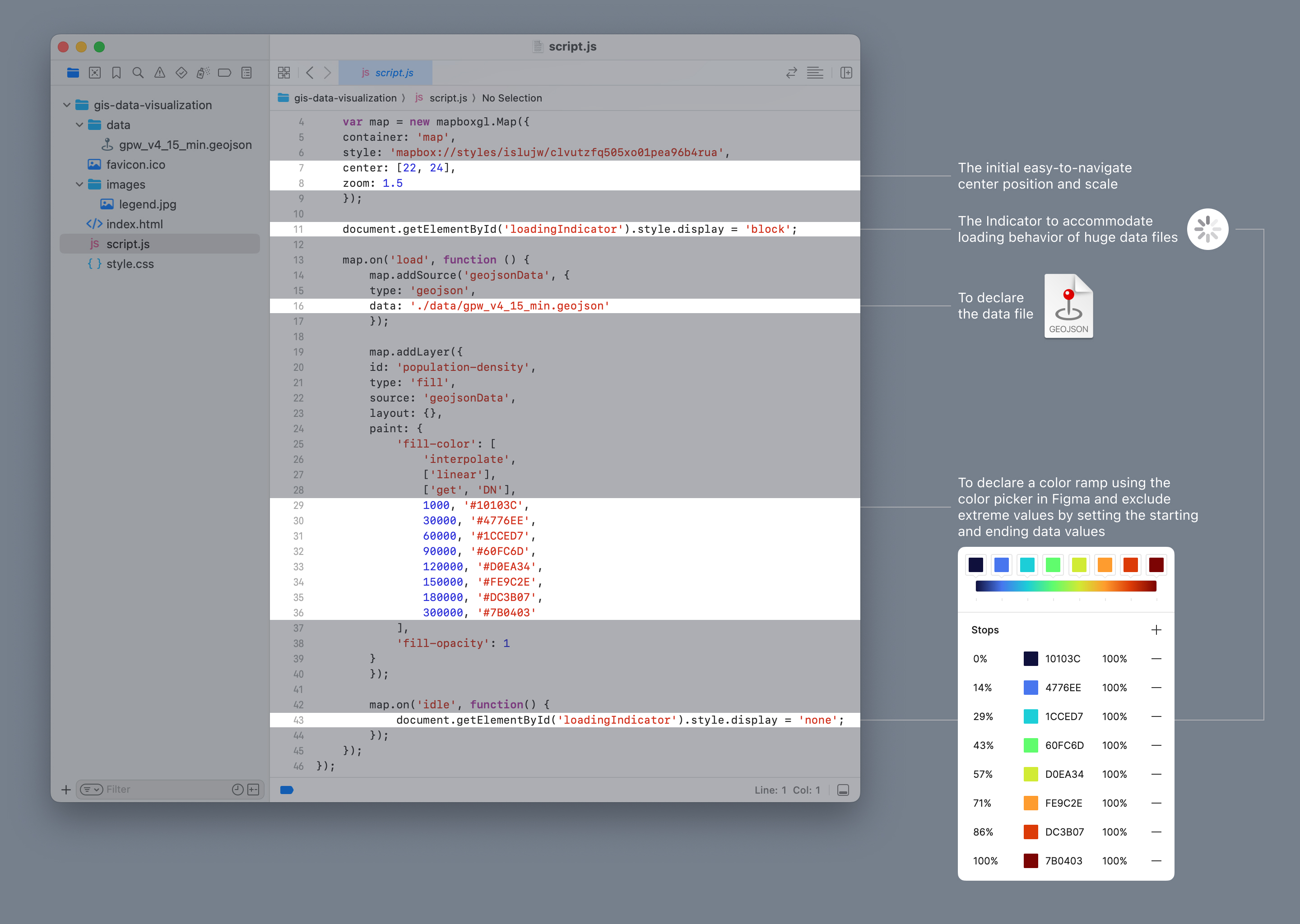The height and width of the screenshot is (924, 1300).
Task: Open the Debug navigator spray icon
Action: [x=203, y=73]
